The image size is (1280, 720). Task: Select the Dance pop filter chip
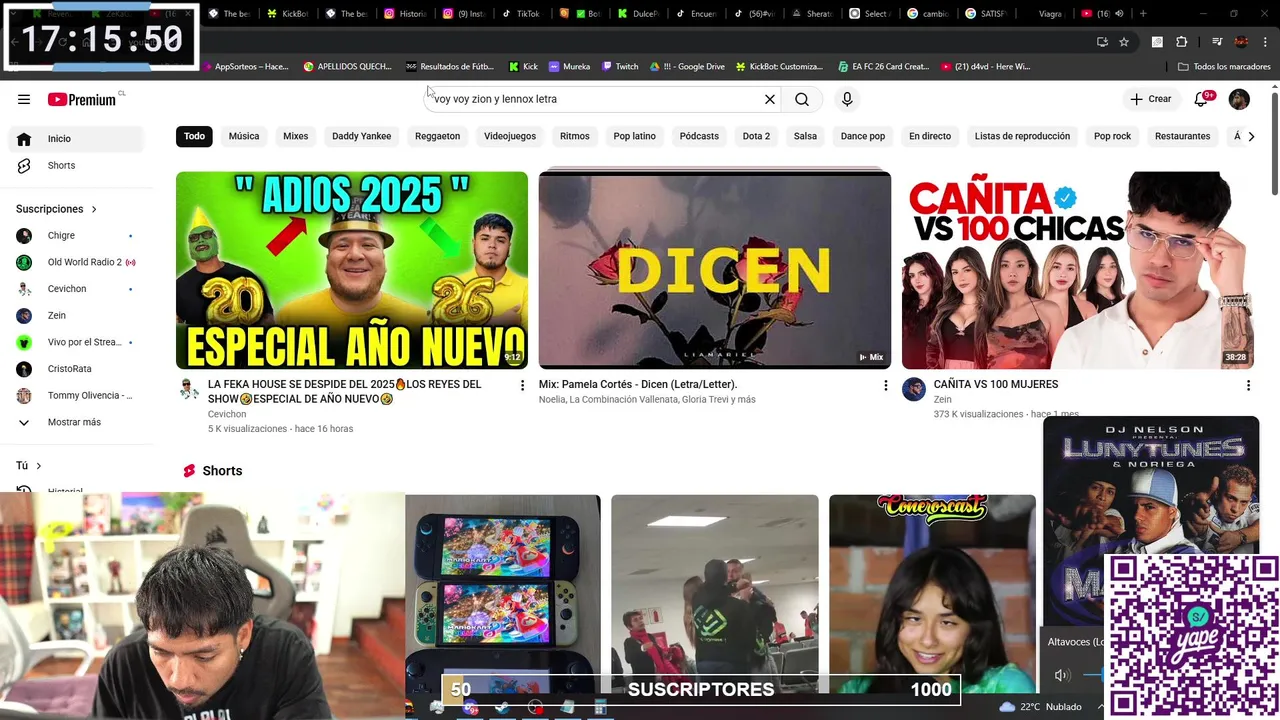(x=863, y=136)
